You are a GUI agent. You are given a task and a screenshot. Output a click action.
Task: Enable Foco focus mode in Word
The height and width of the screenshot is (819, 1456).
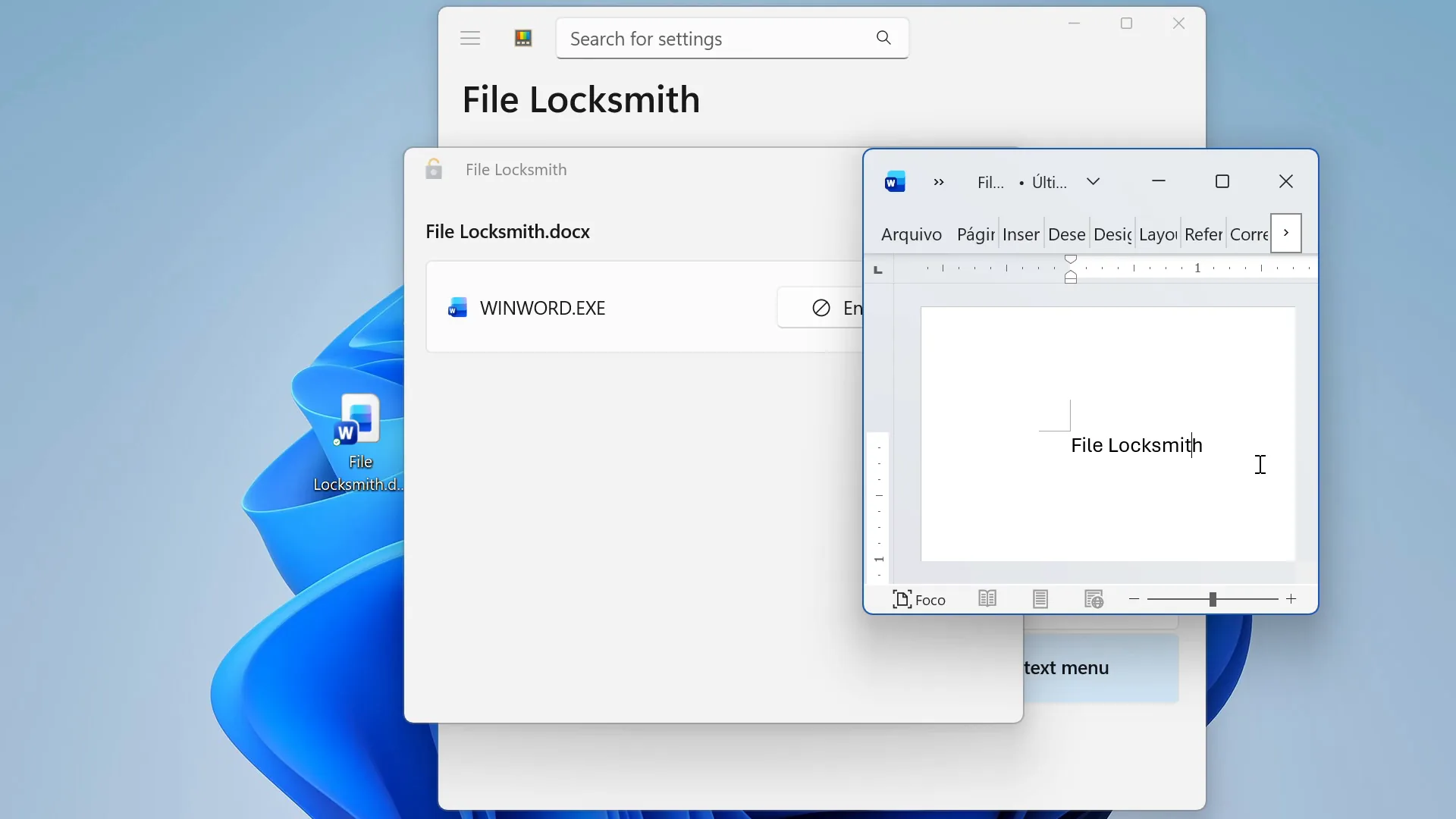pyautogui.click(x=919, y=600)
